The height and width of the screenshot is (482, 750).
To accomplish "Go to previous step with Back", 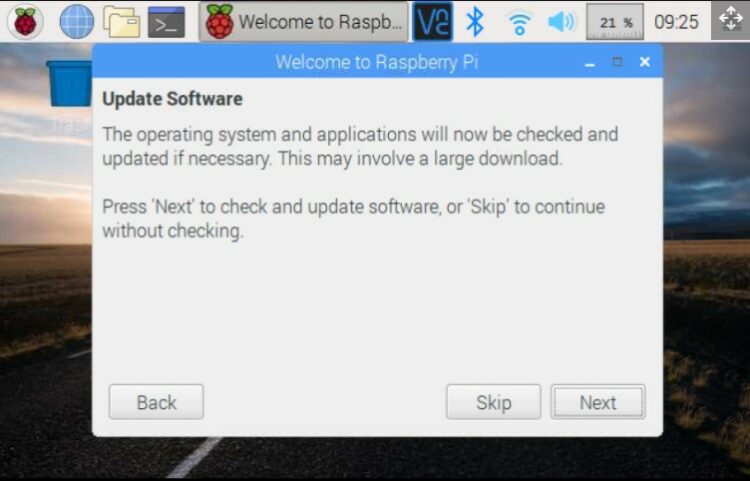I will (156, 402).
